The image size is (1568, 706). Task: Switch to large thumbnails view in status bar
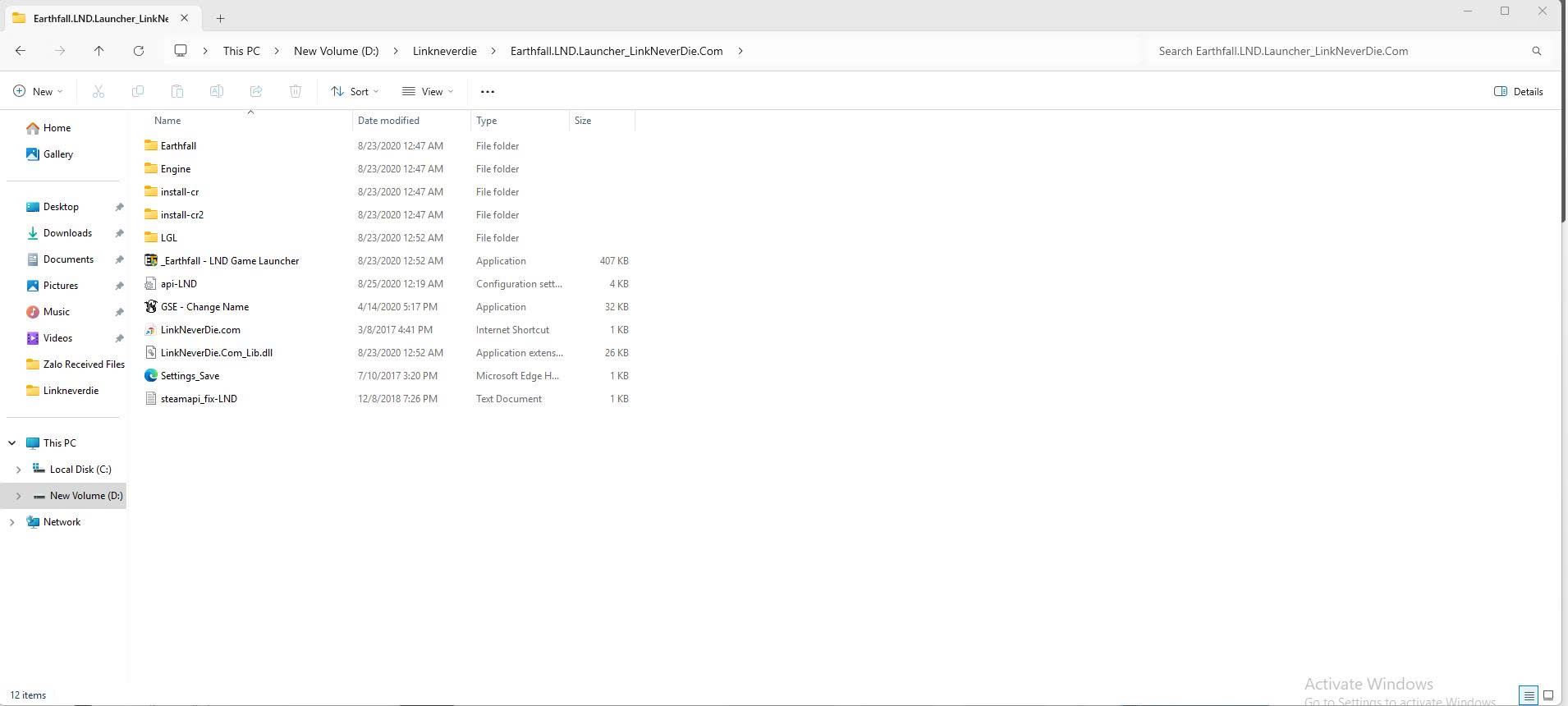point(1548,695)
